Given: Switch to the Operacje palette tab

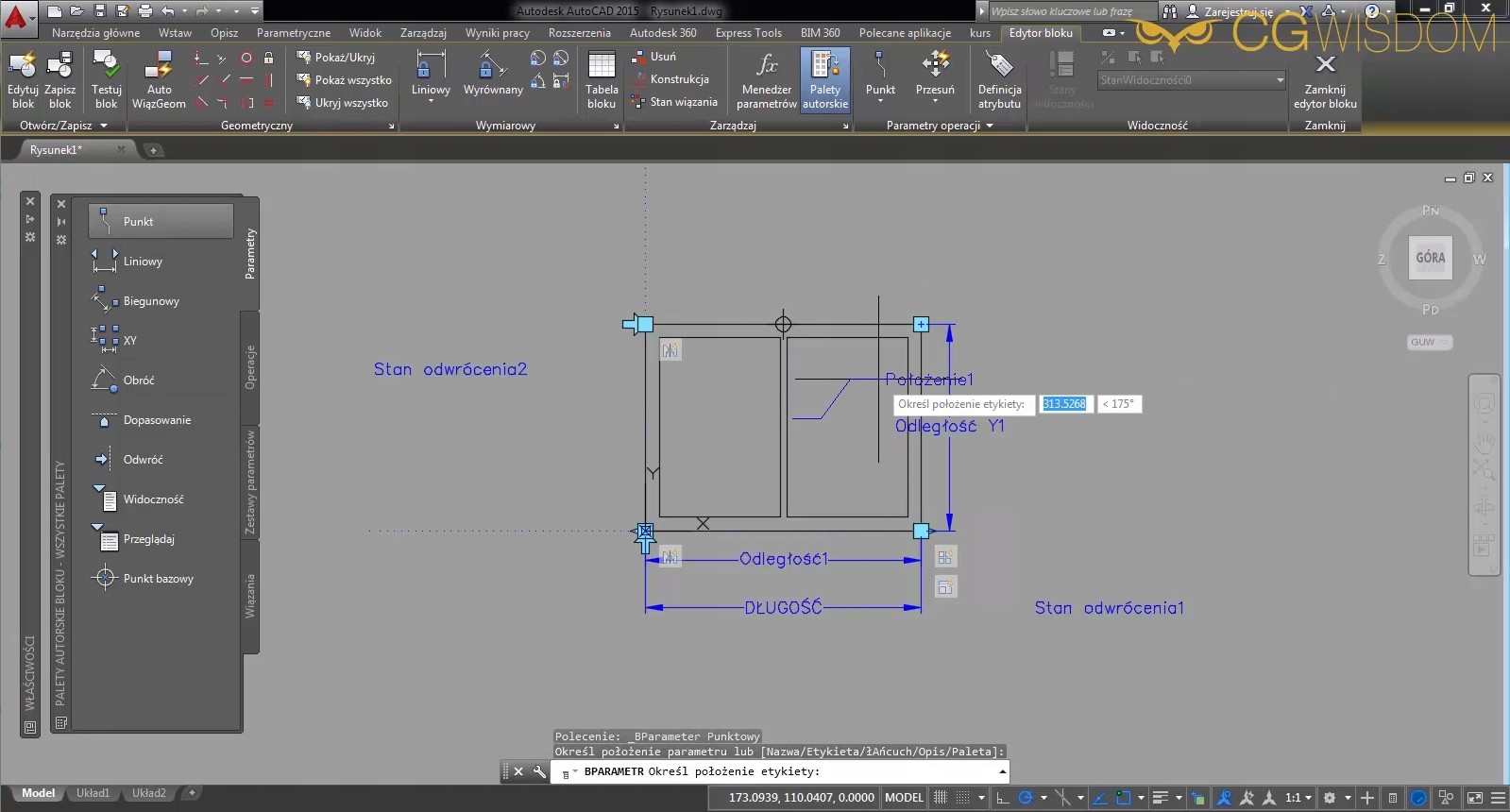Looking at the screenshot, I should pyautogui.click(x=250, y=367).
